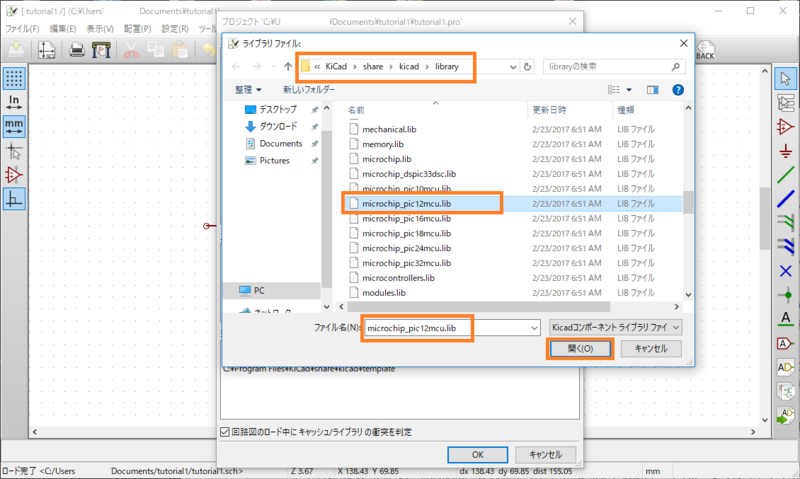This screenshot has height=479, width=800.
Task: Select the hierarchy navigation tool
Action: (x=785, y=103)
